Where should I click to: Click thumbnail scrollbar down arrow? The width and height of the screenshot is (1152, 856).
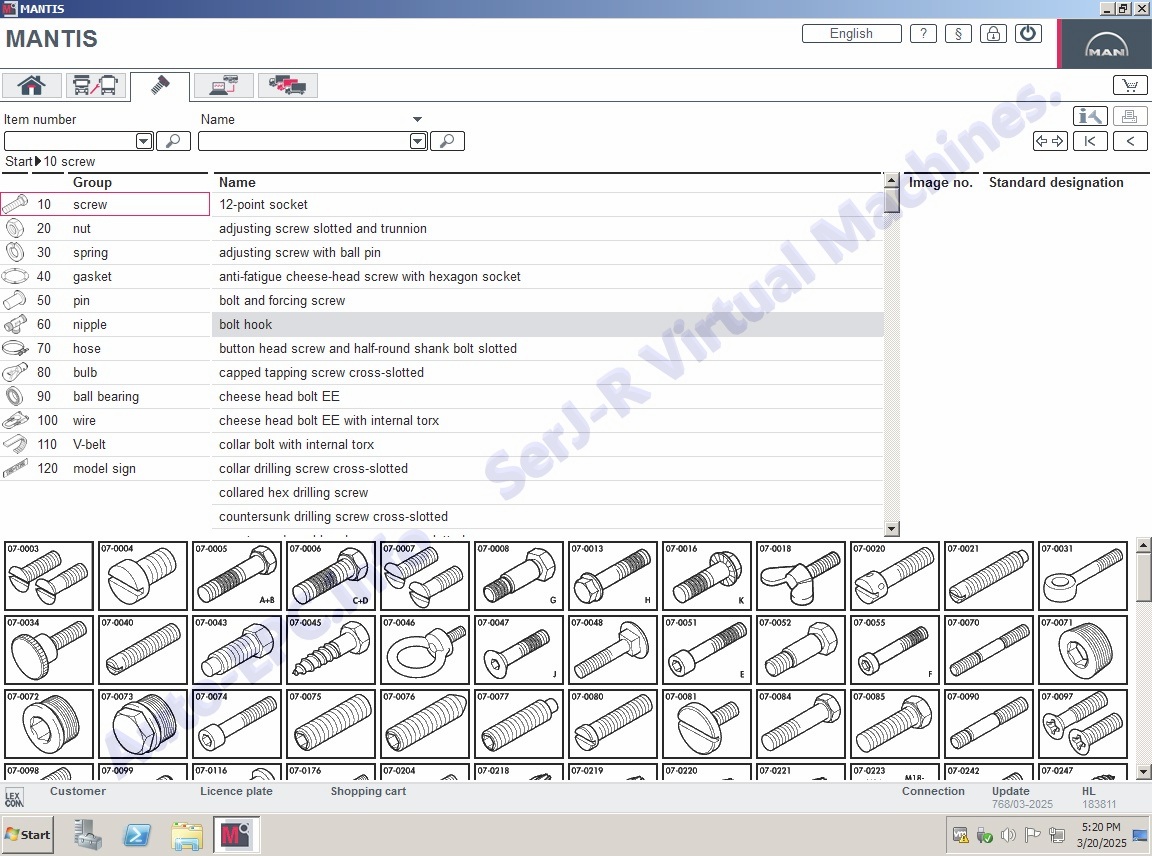pyautogui.click(x=1142, y=772)
